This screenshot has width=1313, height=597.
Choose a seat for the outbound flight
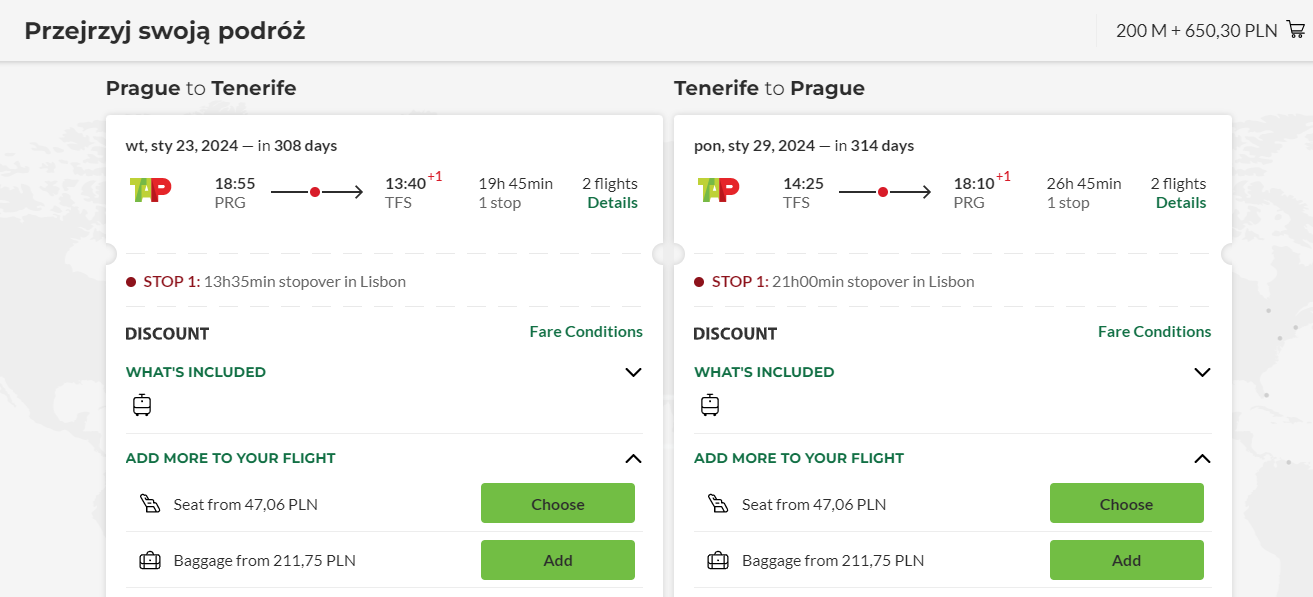pyautogui.click(x=558, y=503)
